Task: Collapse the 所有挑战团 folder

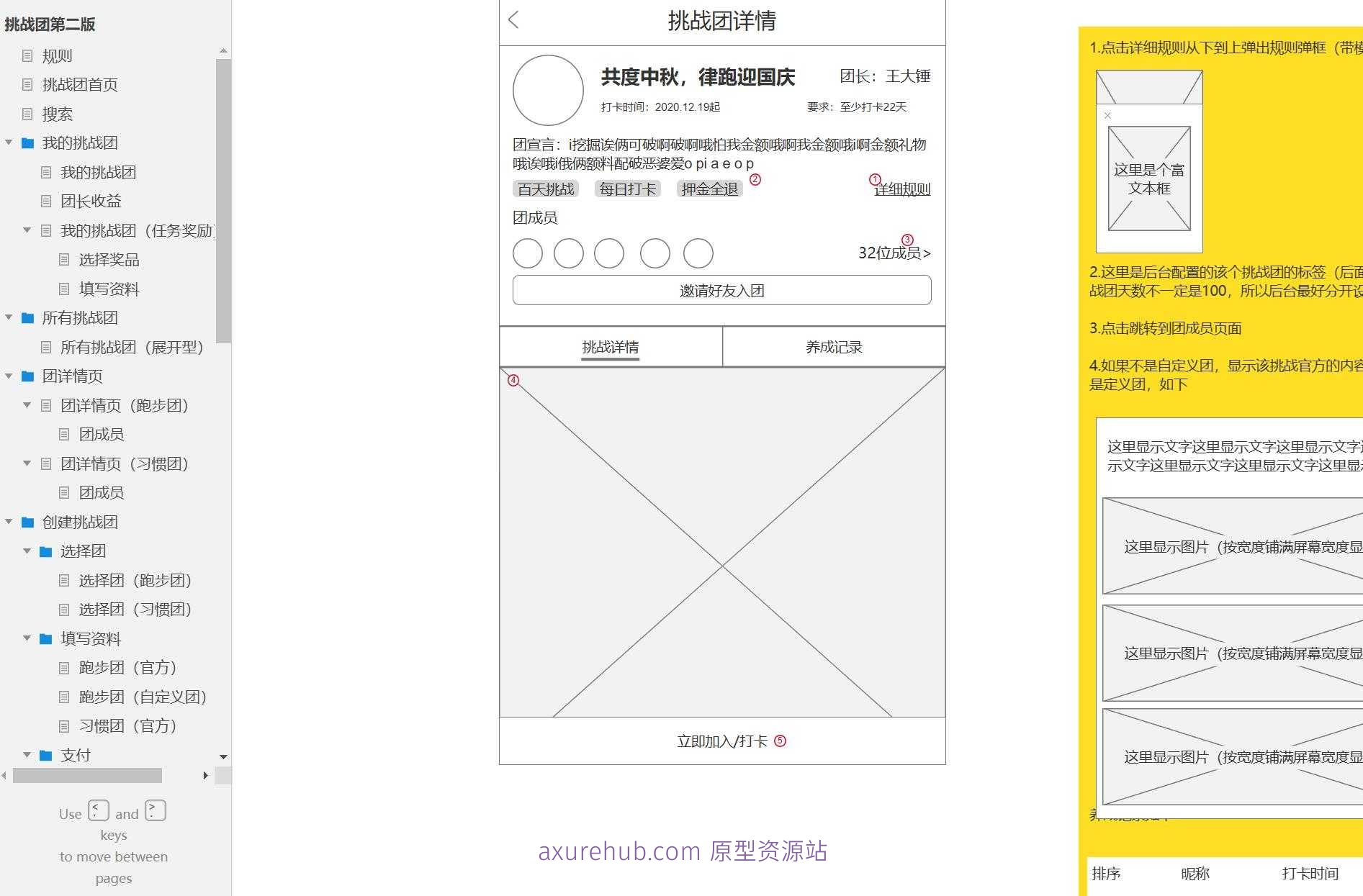Action: 9,317
